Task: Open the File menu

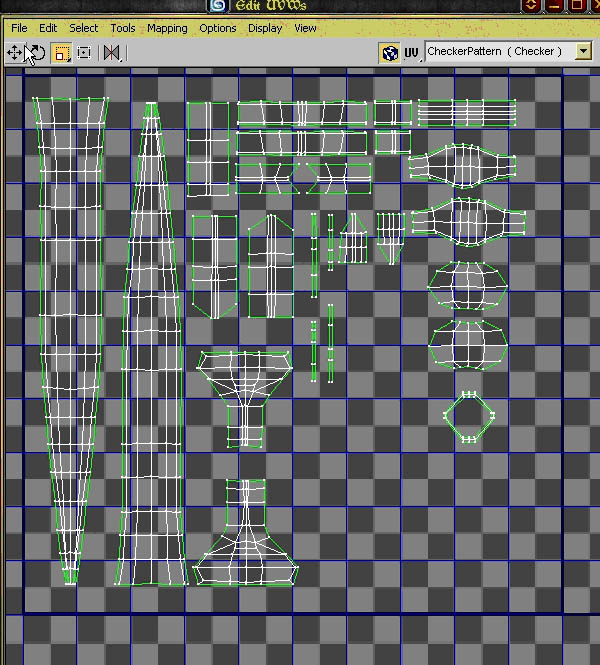Action: (x=19, y=28)
